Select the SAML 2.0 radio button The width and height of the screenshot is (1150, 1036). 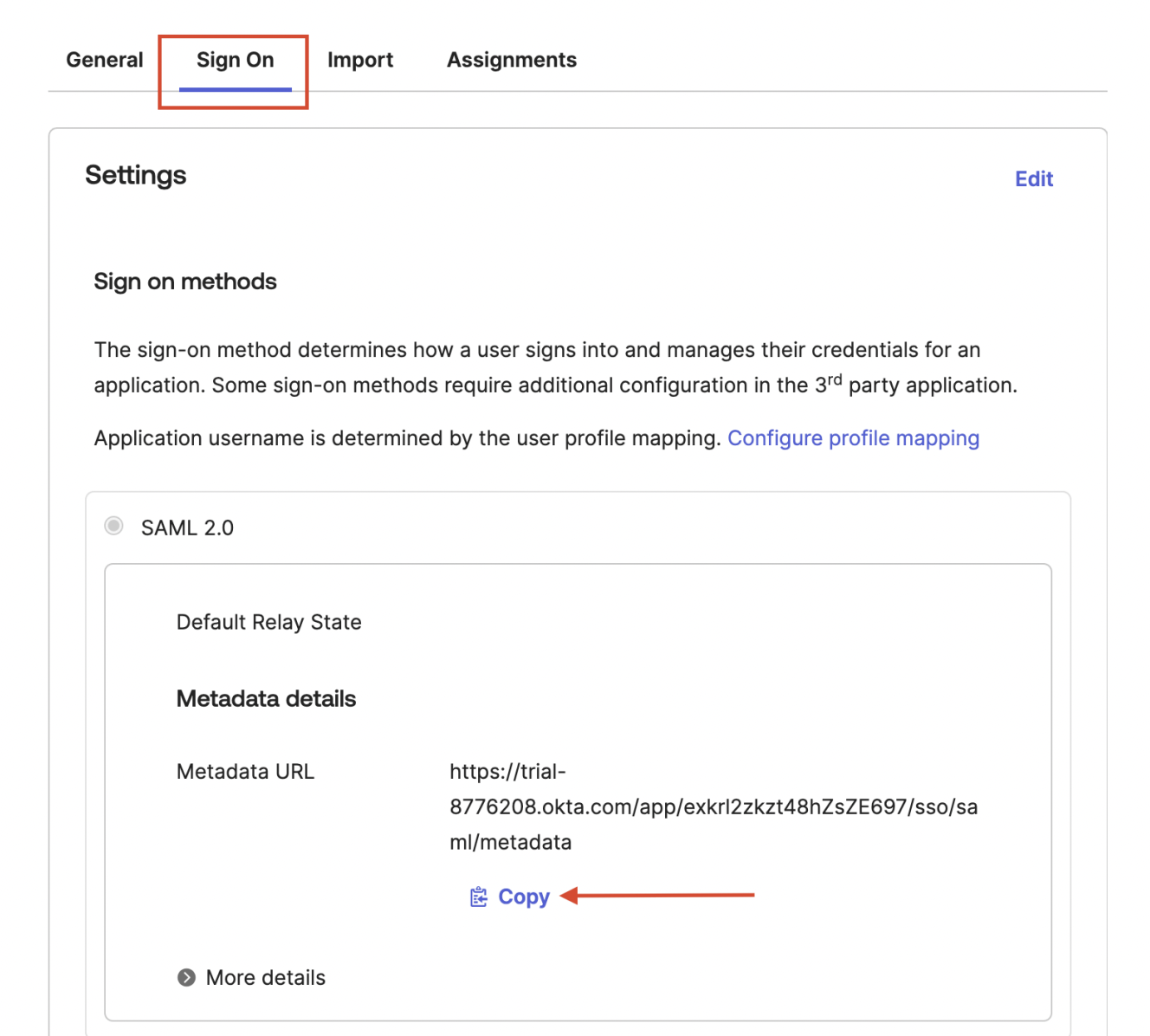click(113, 527)
